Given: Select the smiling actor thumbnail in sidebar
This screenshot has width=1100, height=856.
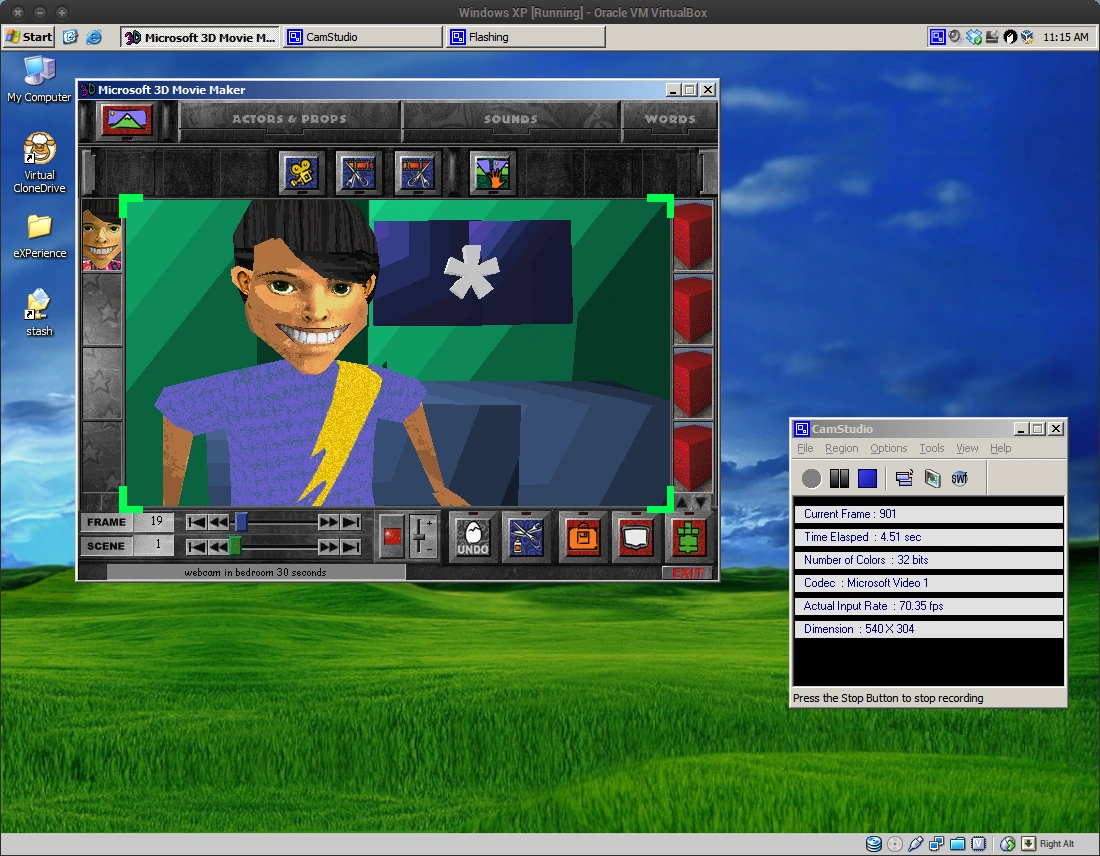Looking at the screenshot, I should 102,235.
